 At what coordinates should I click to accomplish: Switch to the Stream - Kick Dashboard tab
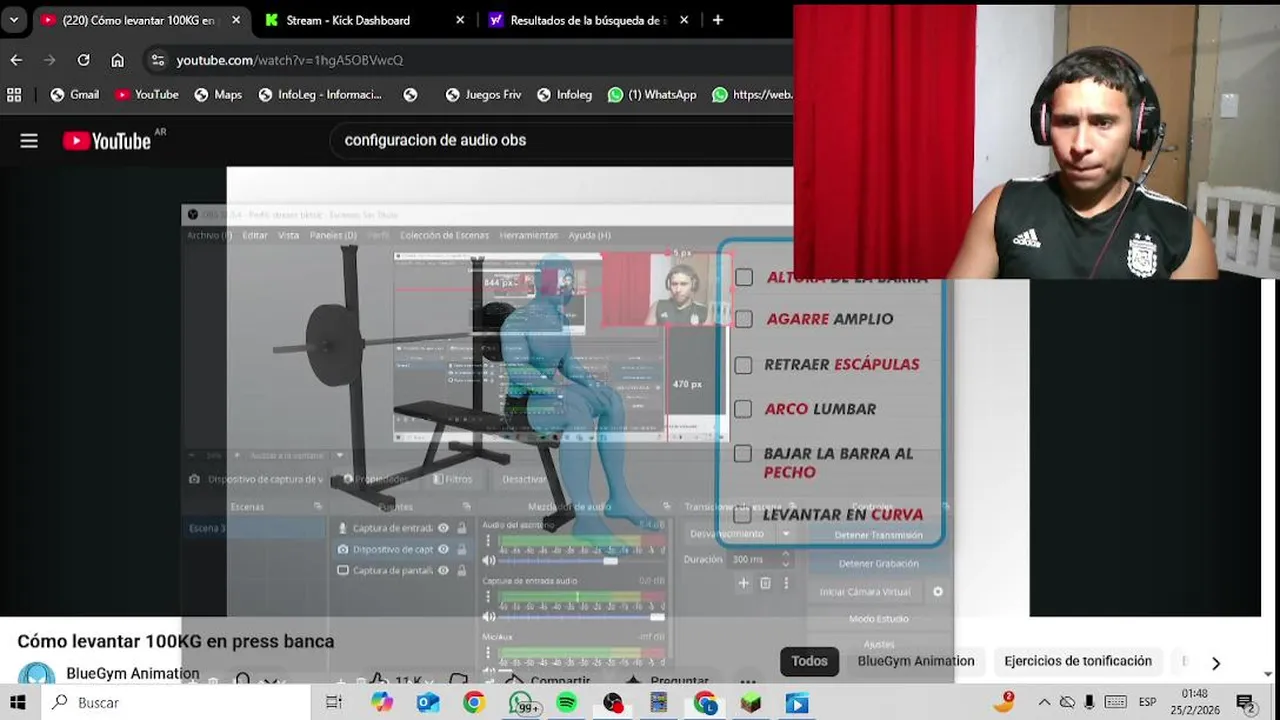click(x=347, y=20)
